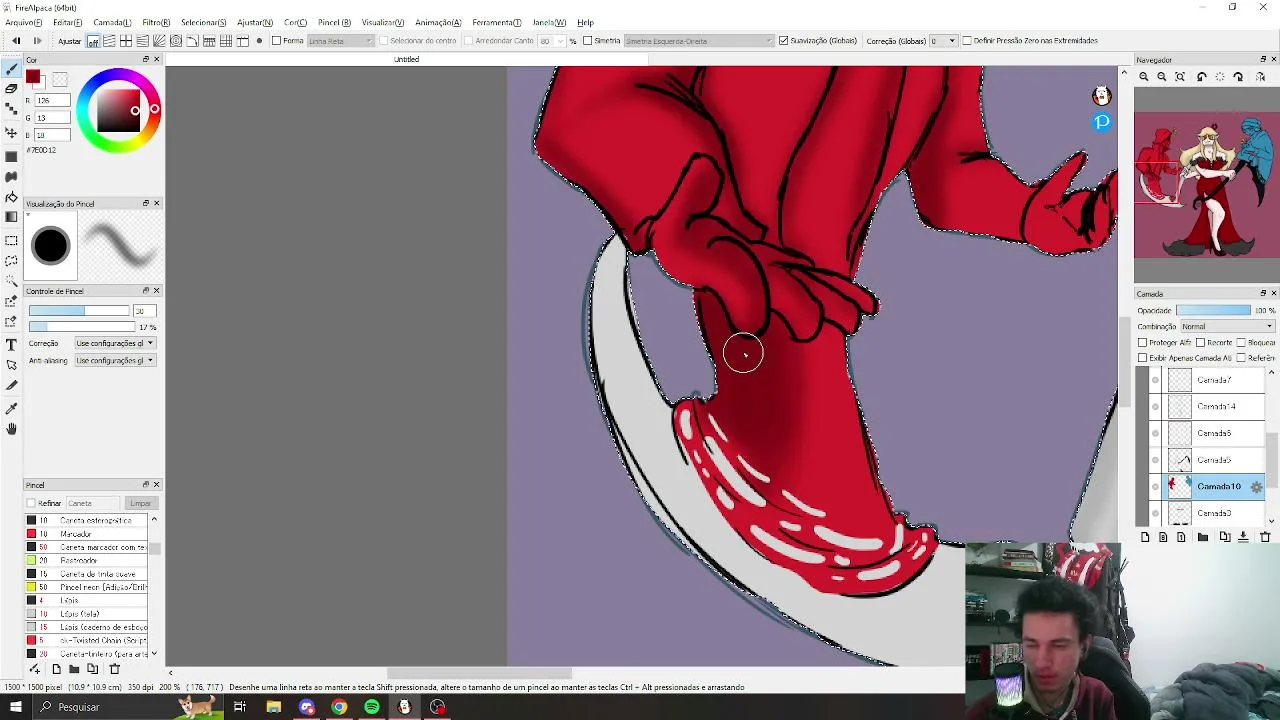Image resolution: width=1280 pixels, height=720 pixels.
Task: Toggle the Refinar checkbox in the Pincel panel
Action: click(x=31, y=503)
